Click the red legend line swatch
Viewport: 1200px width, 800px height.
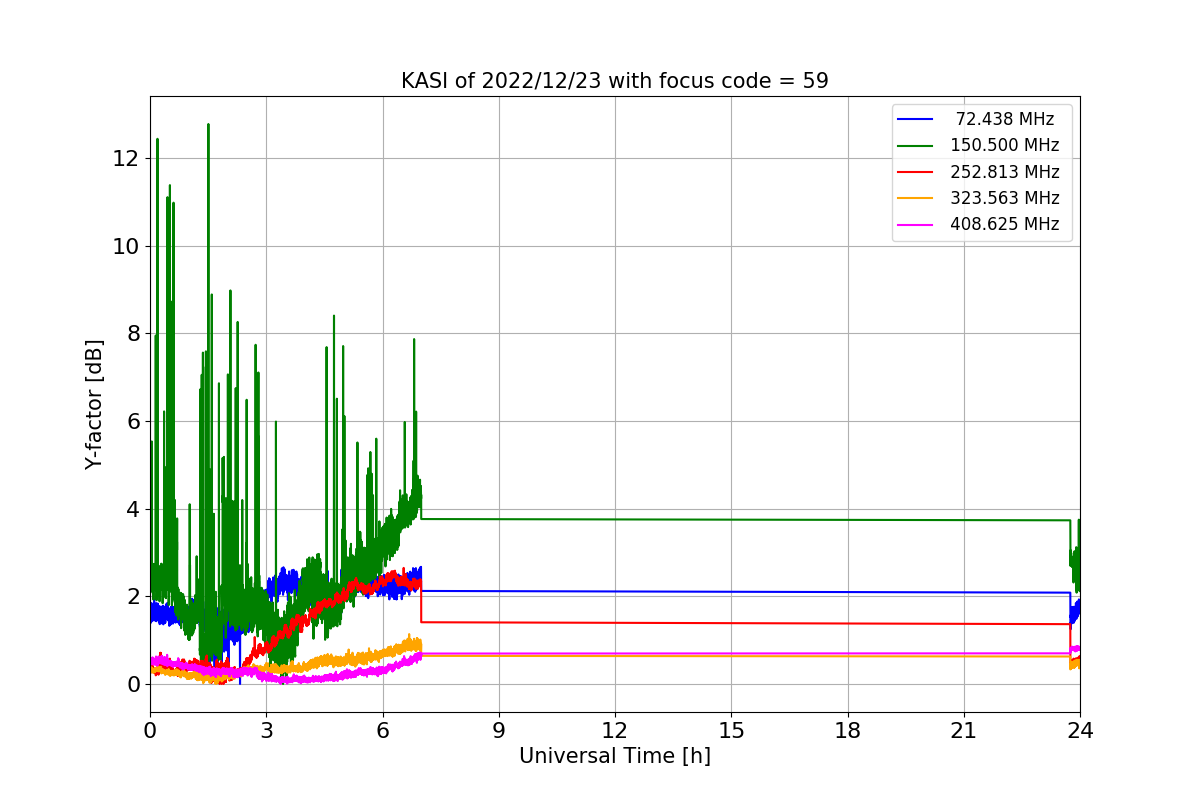point(915,172)
